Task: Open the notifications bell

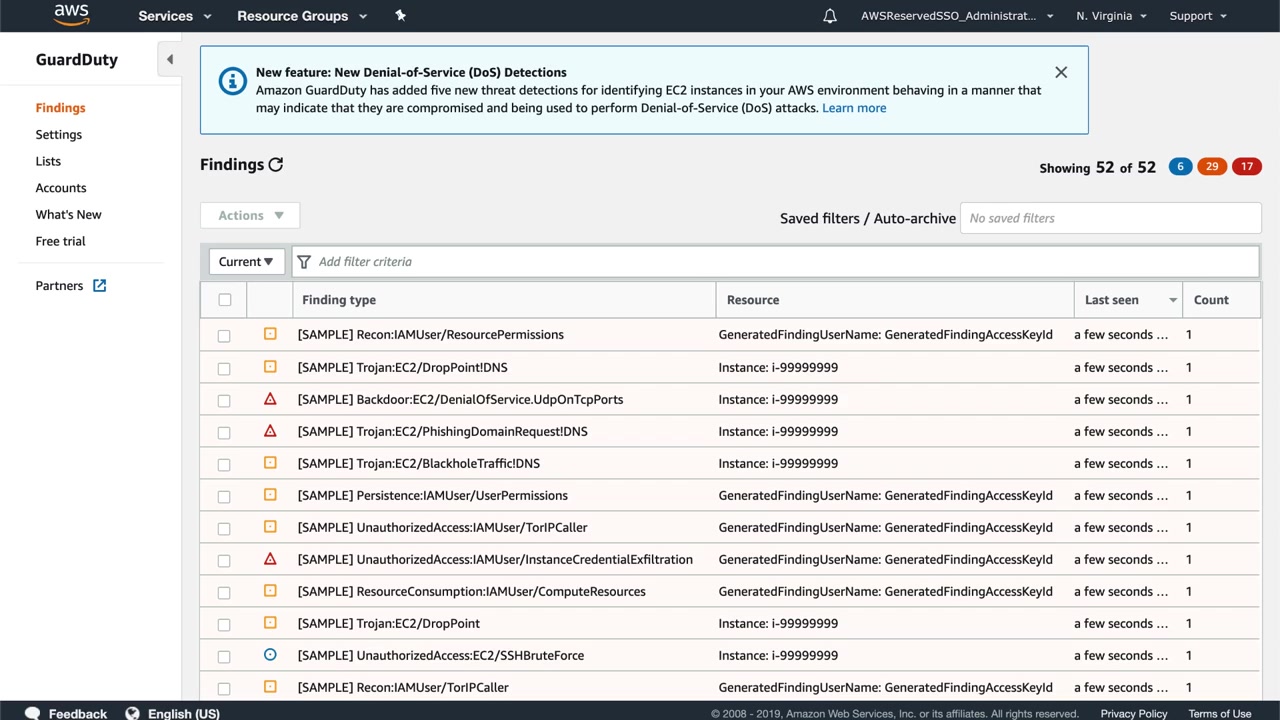Action: (829, 16)
